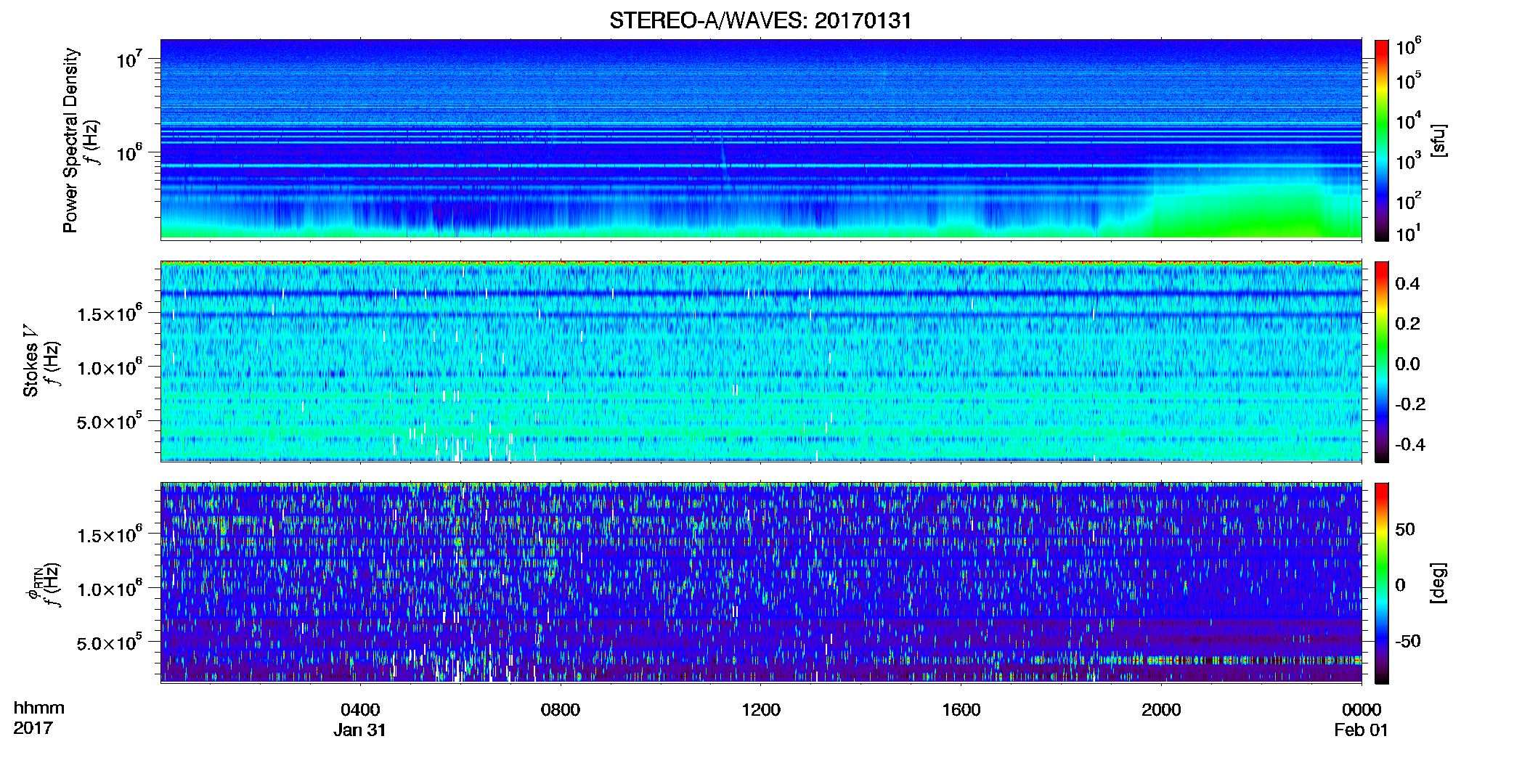Click the top panel's [sfu] colorbar unit label
The height and width of the screenshot is (784, 1522).
tap(1438, 140)
